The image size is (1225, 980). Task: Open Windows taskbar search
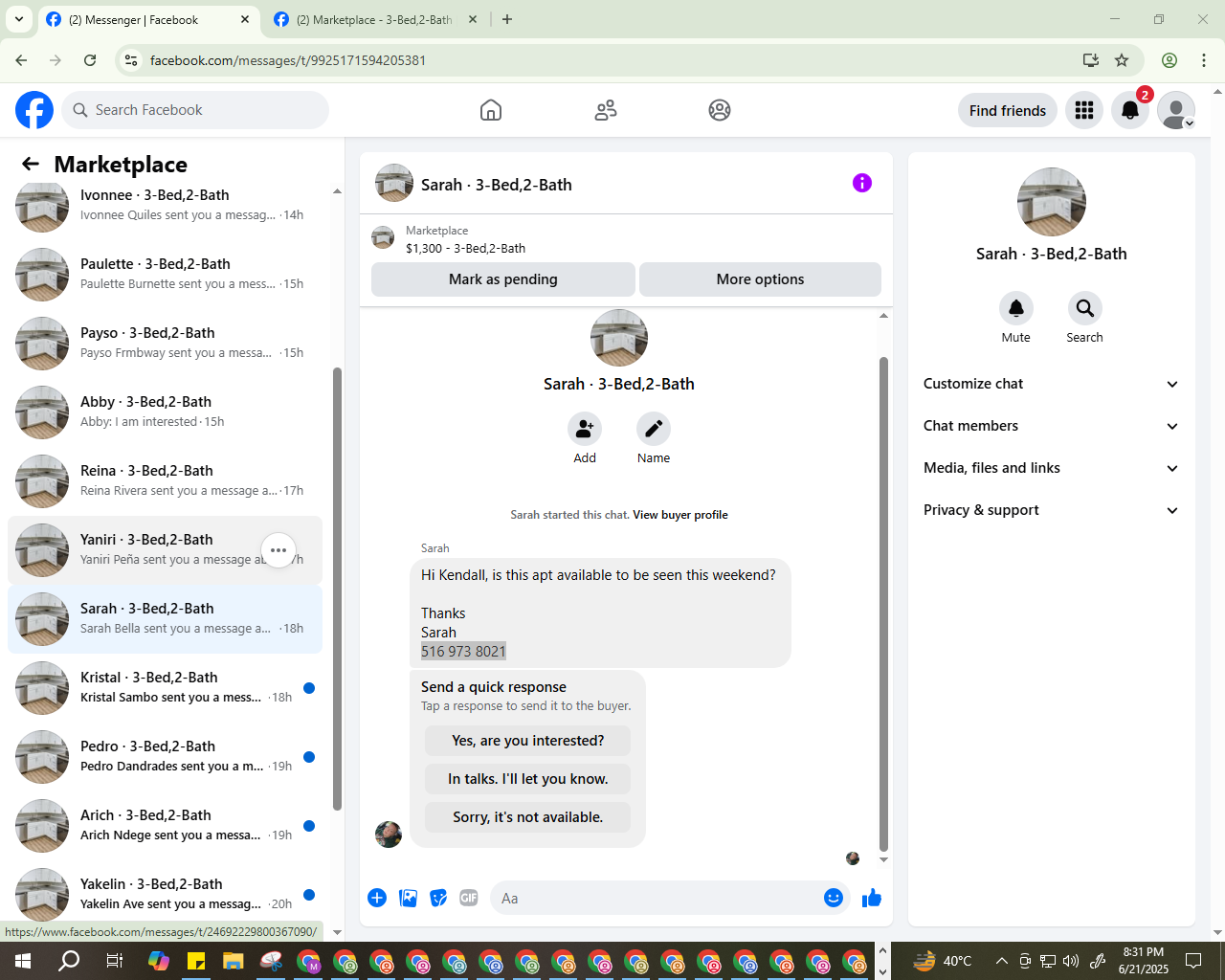(x=69, y=961)
